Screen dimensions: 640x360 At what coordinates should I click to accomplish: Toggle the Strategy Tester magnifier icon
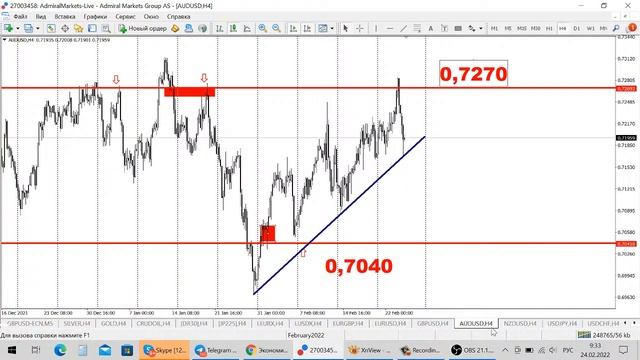pyautogui.click(x=106, y=28)
